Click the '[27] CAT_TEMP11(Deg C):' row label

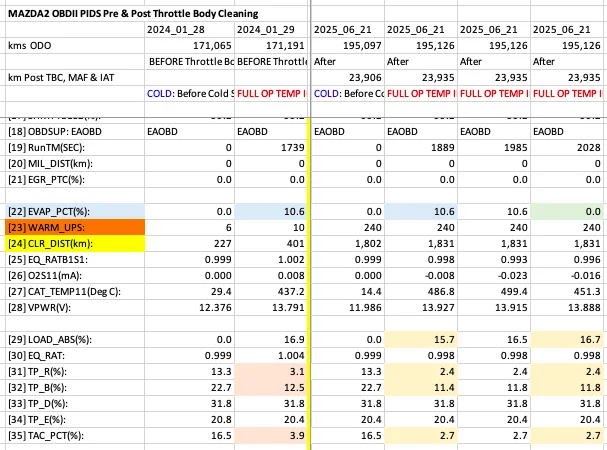coord(64,292)
